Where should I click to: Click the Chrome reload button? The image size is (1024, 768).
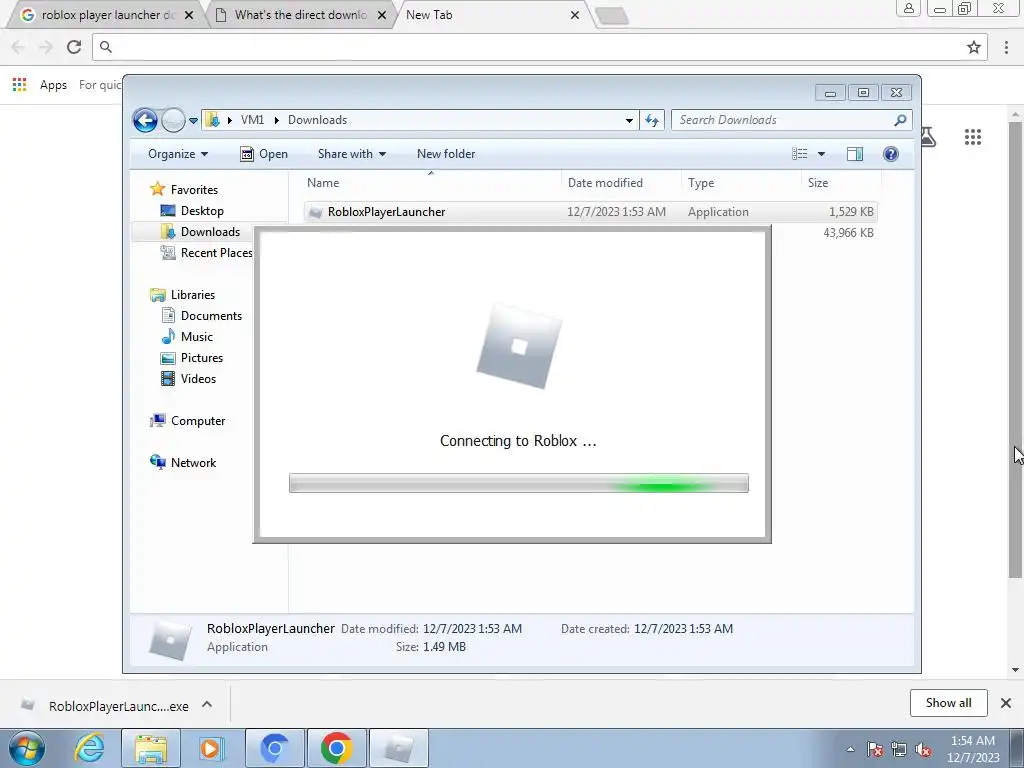click(x=74, y=47)
